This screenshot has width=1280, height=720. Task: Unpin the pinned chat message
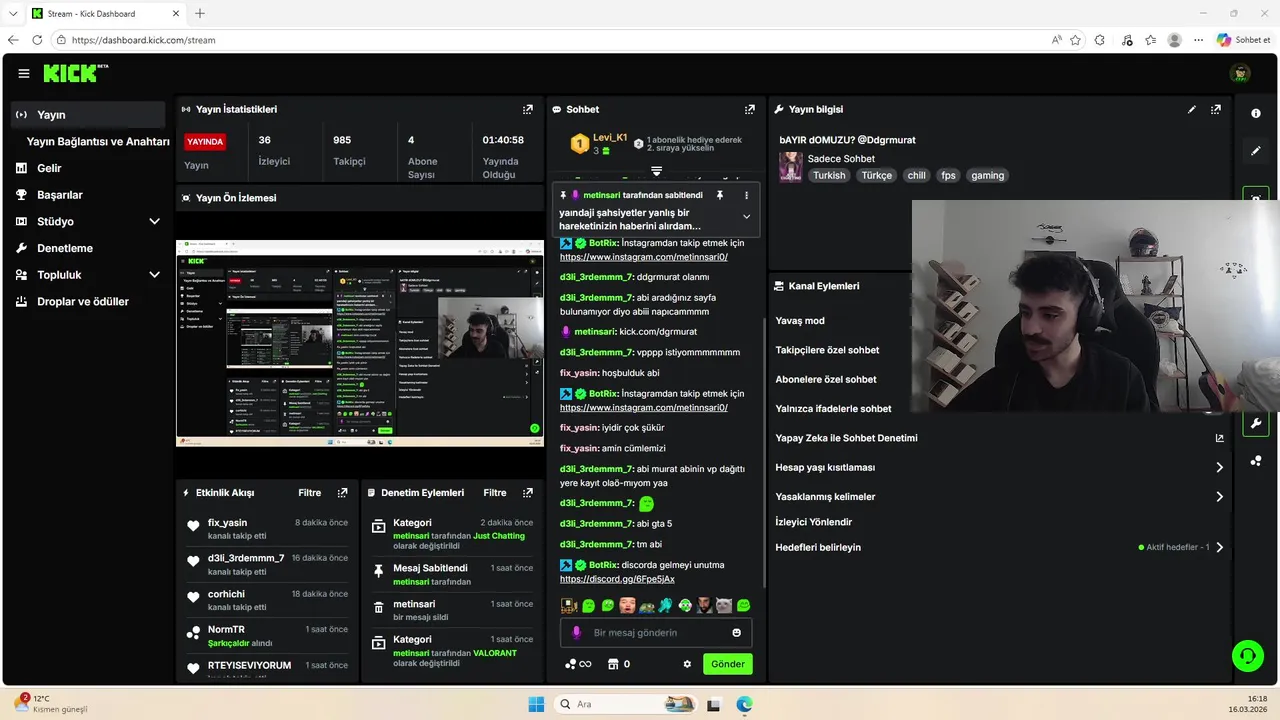click(x=719, y=195)
